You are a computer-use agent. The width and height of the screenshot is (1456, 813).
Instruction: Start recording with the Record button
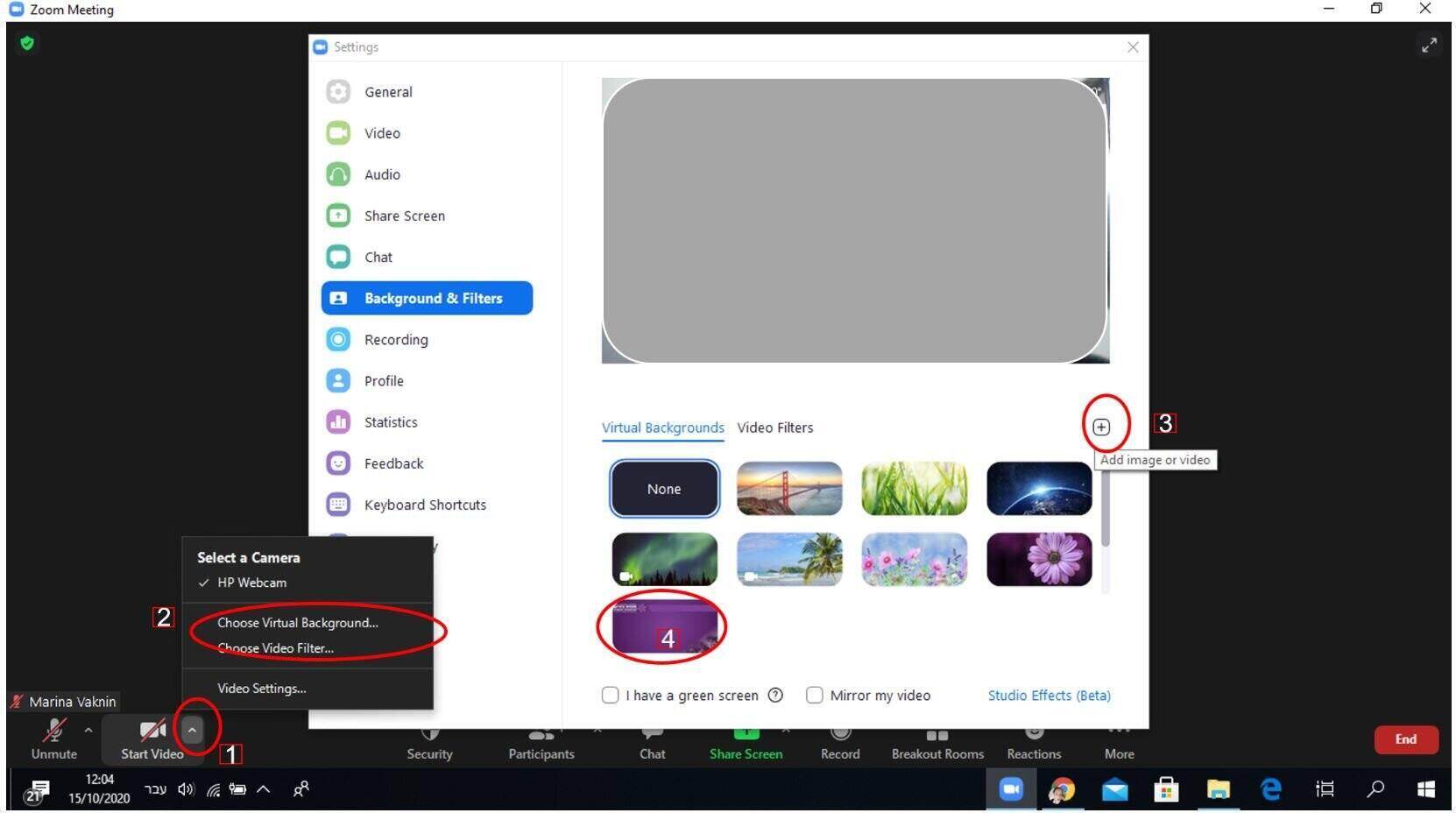pyautogui.click(x=840, y=744)
